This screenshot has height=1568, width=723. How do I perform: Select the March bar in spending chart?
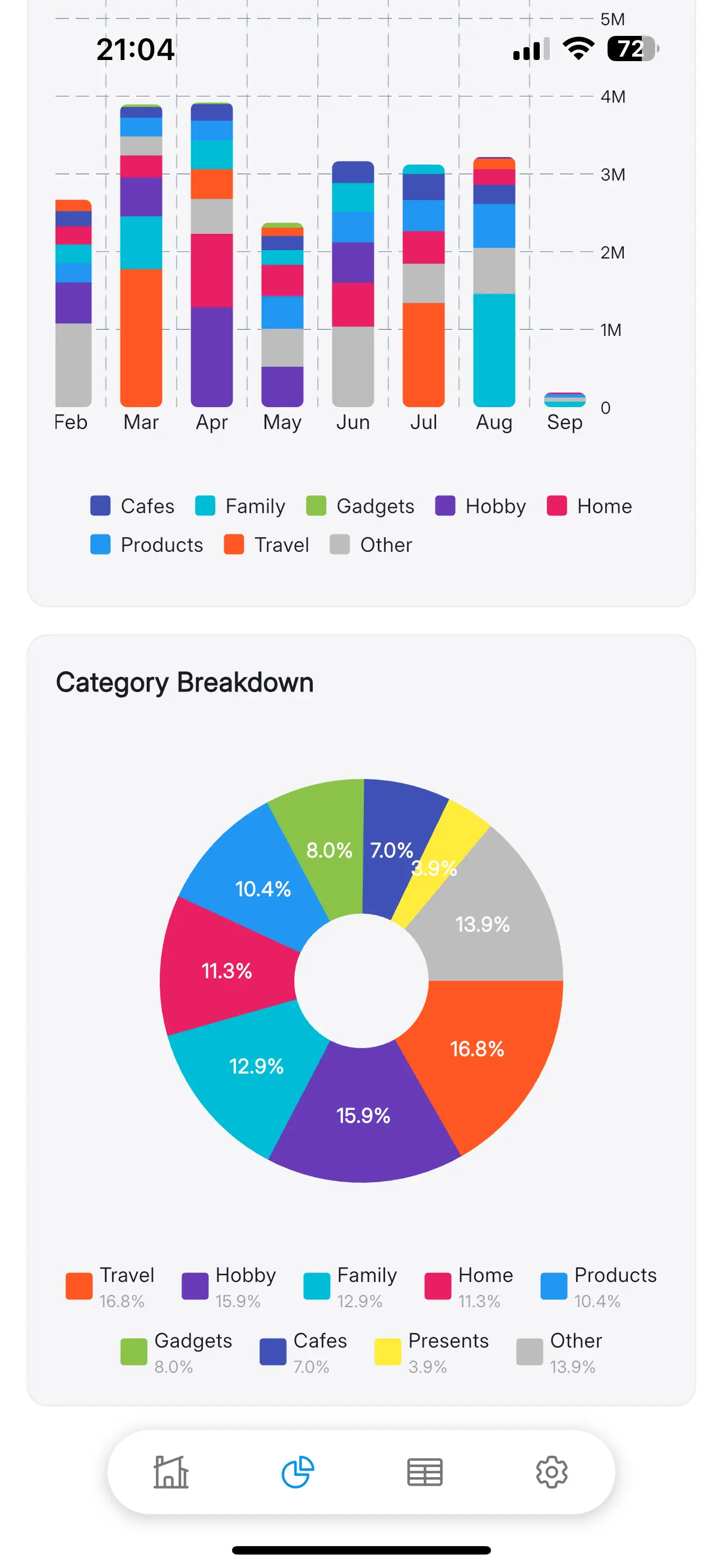pos(141,256)
